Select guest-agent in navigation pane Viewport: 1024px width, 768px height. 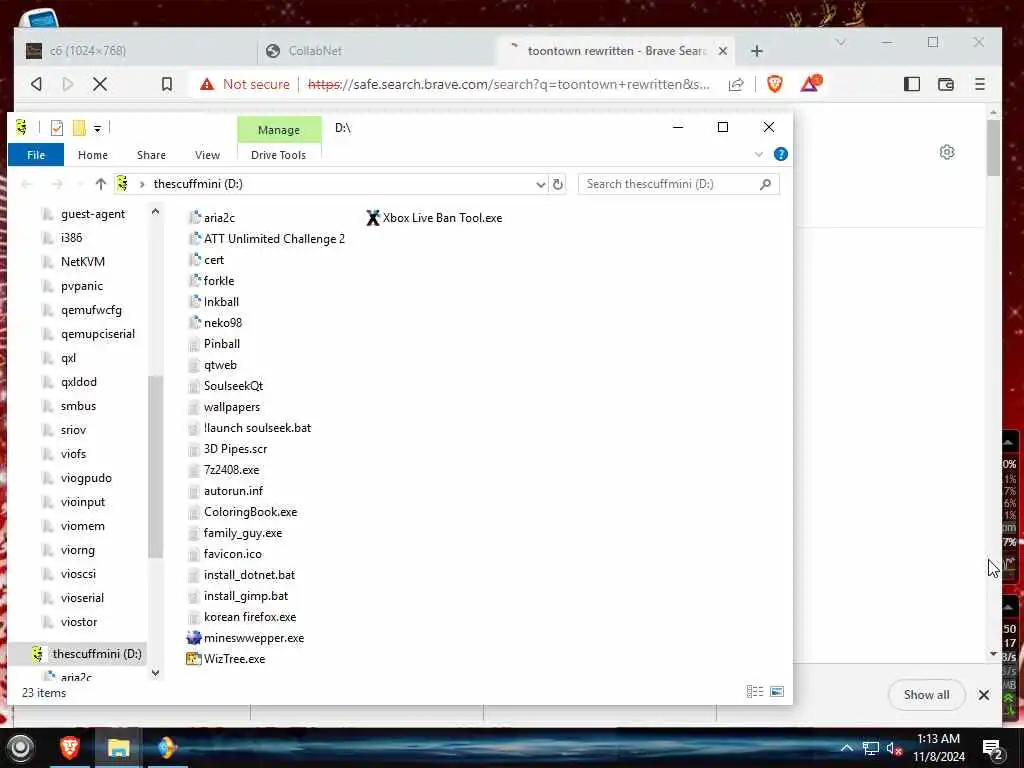click(x=92, y=214)
